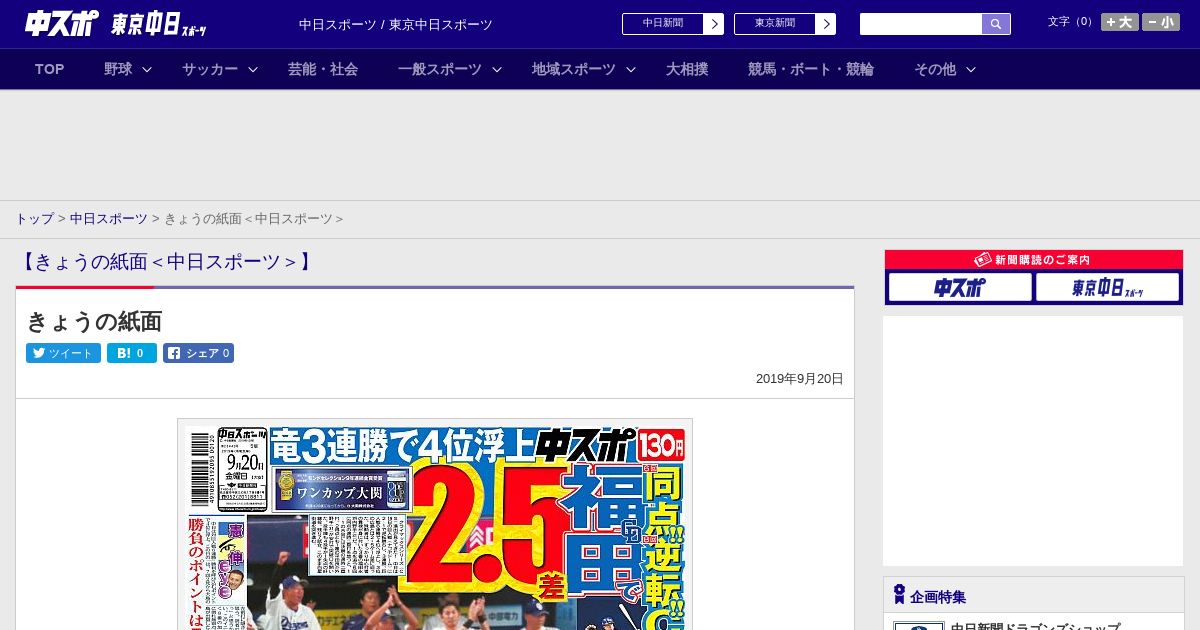This screenshot has width=1200, height=630.
Task: Open 大相撲 menu item
Action: point(687,69)
